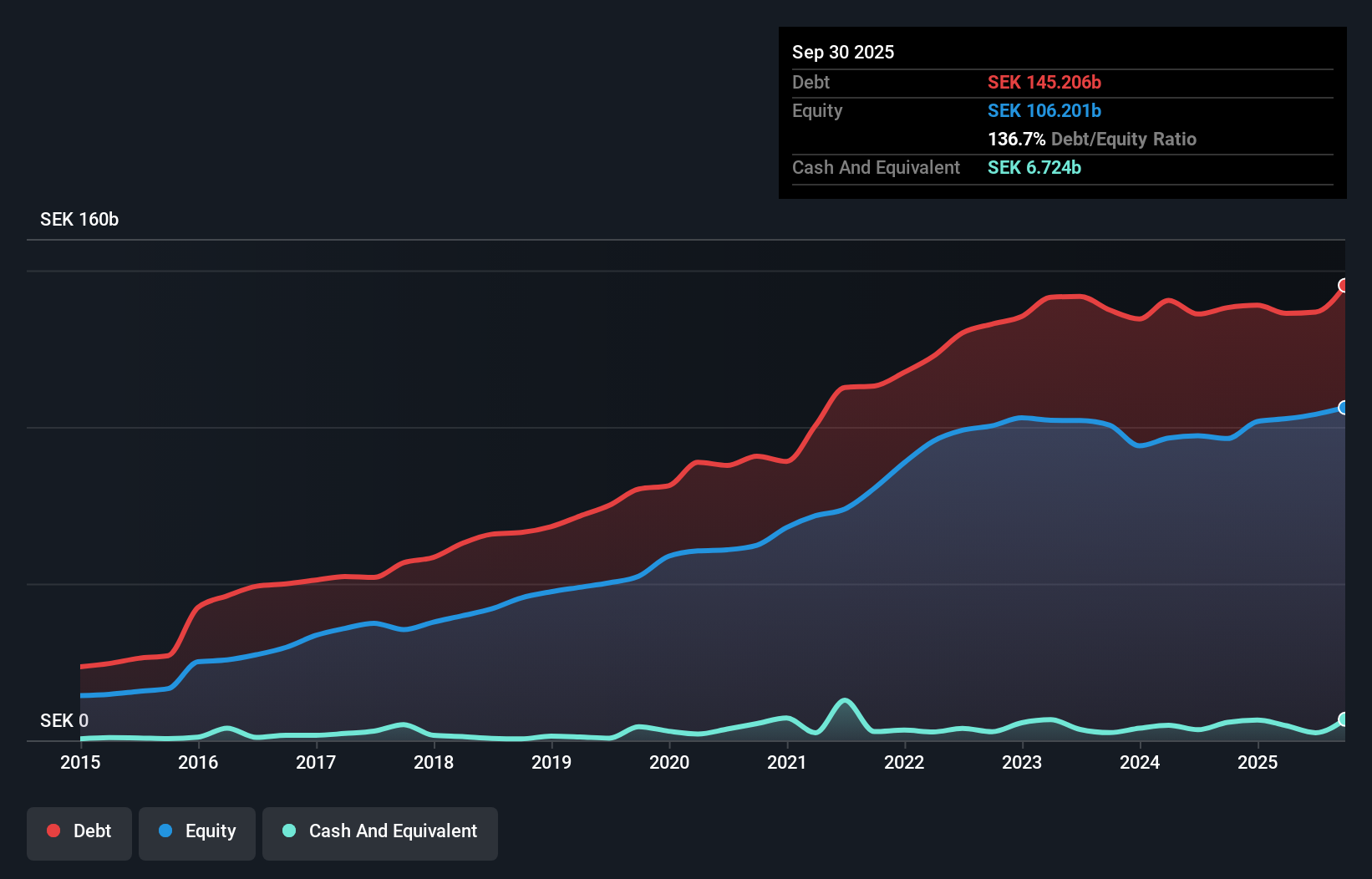Click the teal Cash And Equivalent legend dot
This screenshot has width=1372, height=879.
(288, 831)
